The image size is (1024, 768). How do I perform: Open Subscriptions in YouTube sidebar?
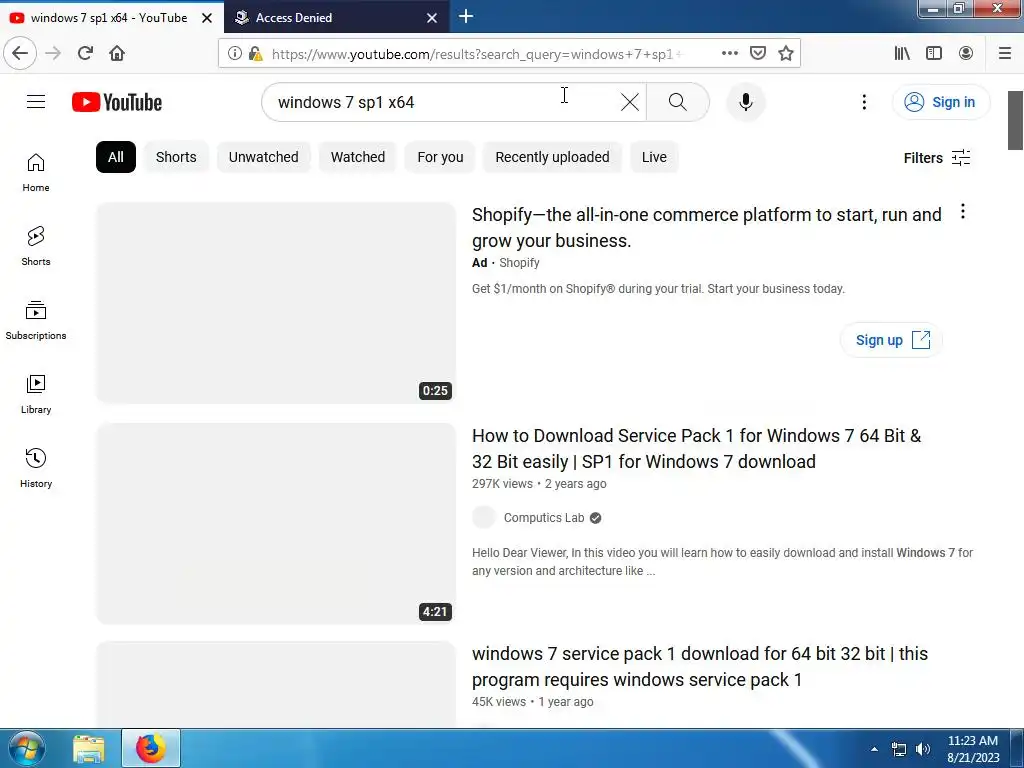coord(36,320)
